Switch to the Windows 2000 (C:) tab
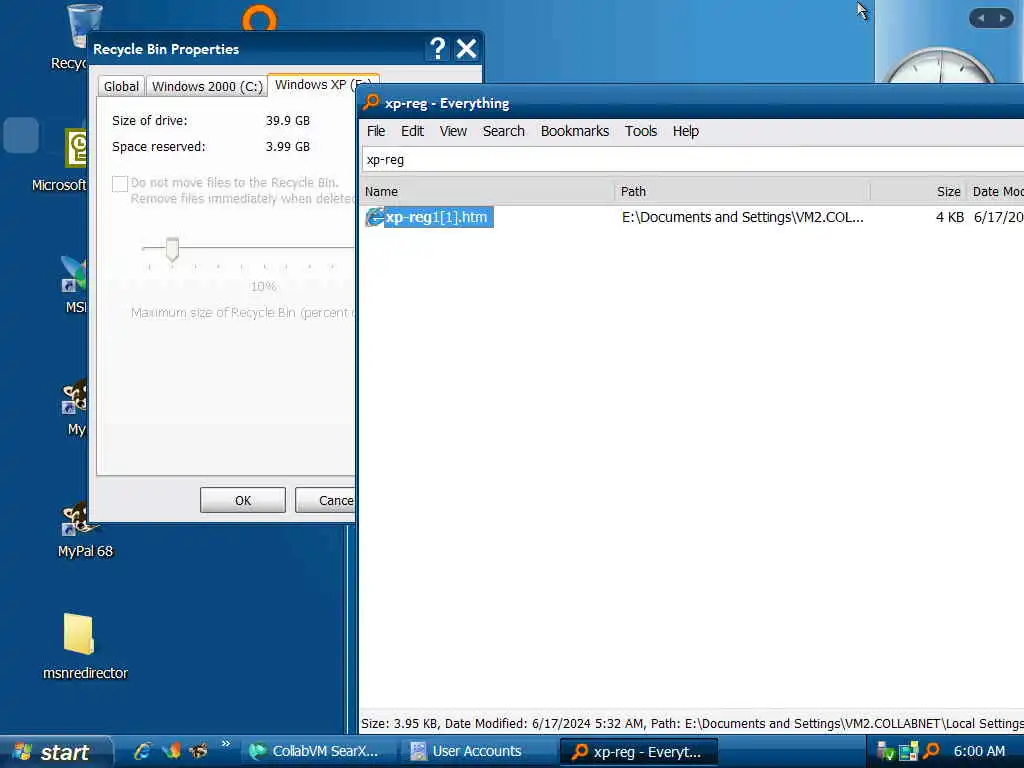The image size is (1024, 768). click(207, 87)
